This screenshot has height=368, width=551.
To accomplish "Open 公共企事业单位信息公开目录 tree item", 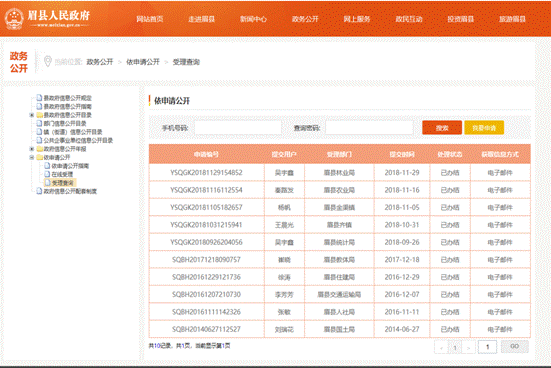I will (x=78, y=140).
